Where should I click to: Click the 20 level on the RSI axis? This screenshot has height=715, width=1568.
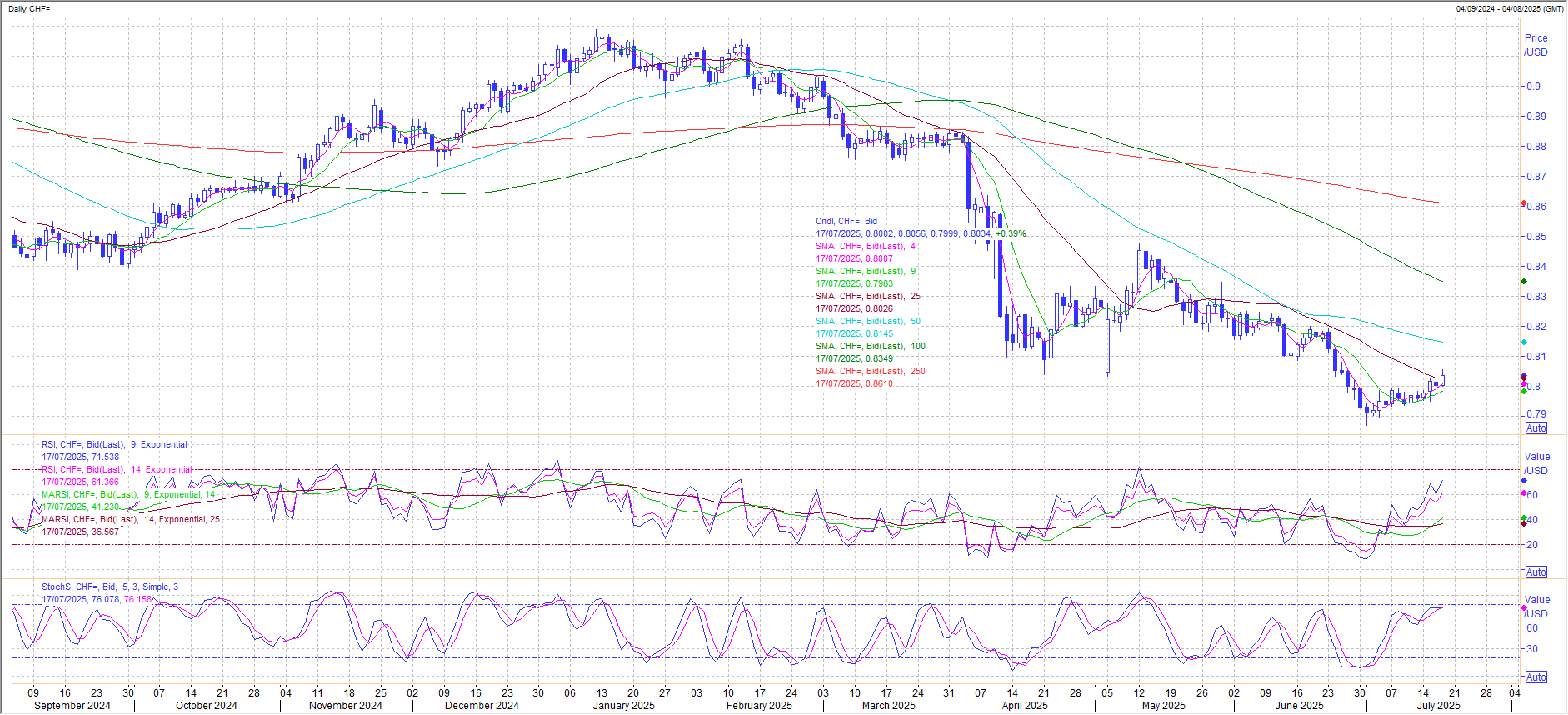tap(1531, 545)
